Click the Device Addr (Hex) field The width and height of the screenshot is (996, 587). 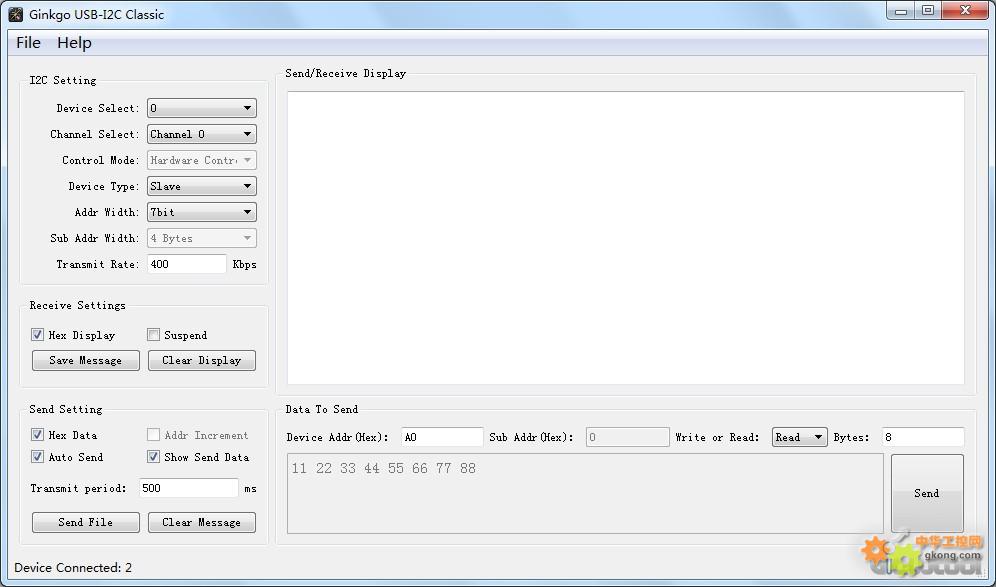point(442,437)
